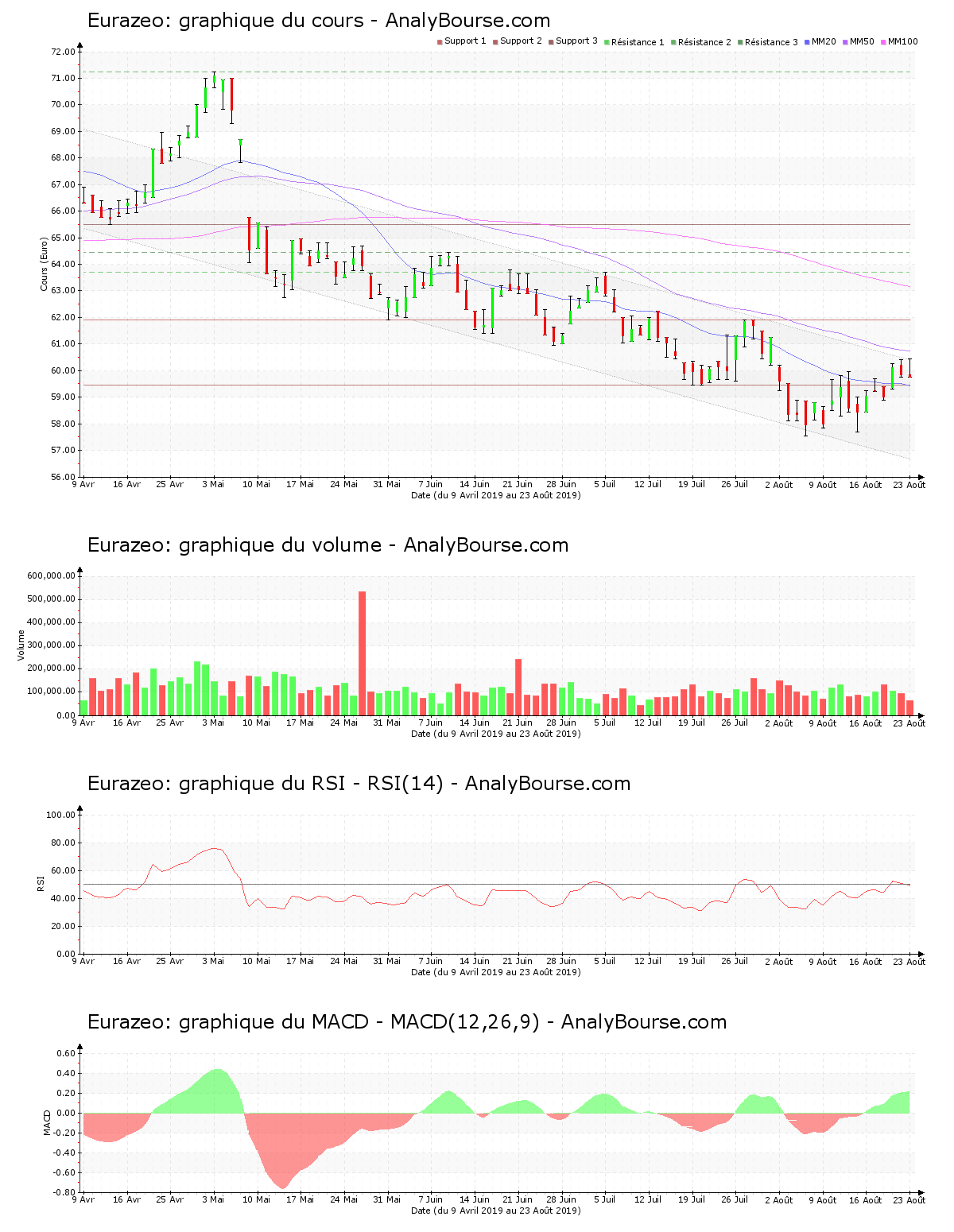Click the date range caption under volume chart
This screenshot has height=1232, width=954.
495,734
